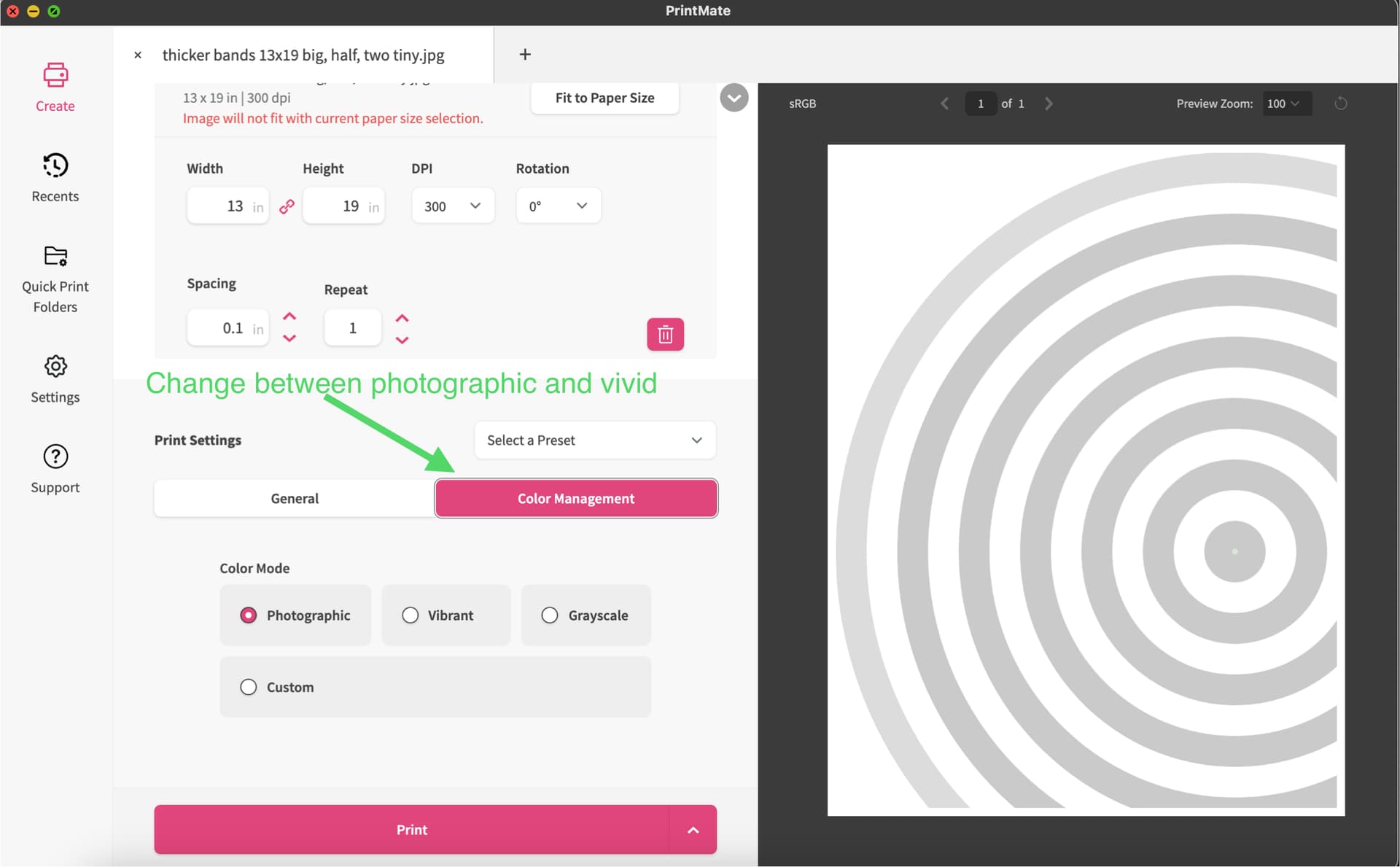Open Support help section
The height and width of the screenshot is (867, 1400).
[x=55, y=470]
